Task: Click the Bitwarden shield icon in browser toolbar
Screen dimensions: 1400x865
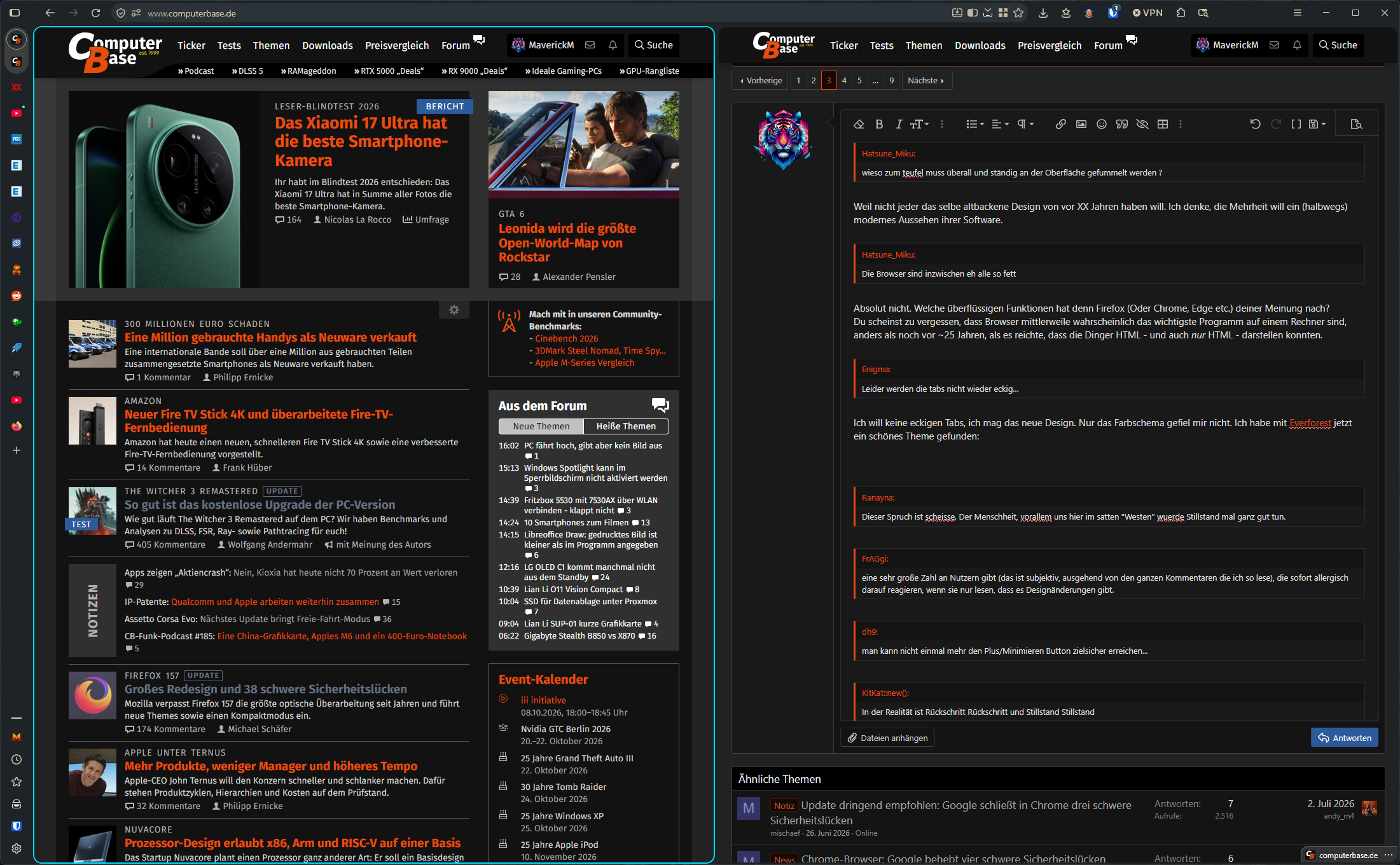Action: click(x=1112, y=13)
